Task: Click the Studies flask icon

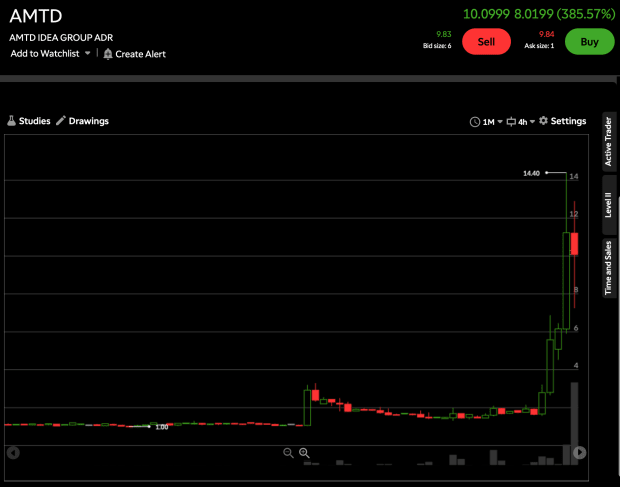Action: click(11, 121)
